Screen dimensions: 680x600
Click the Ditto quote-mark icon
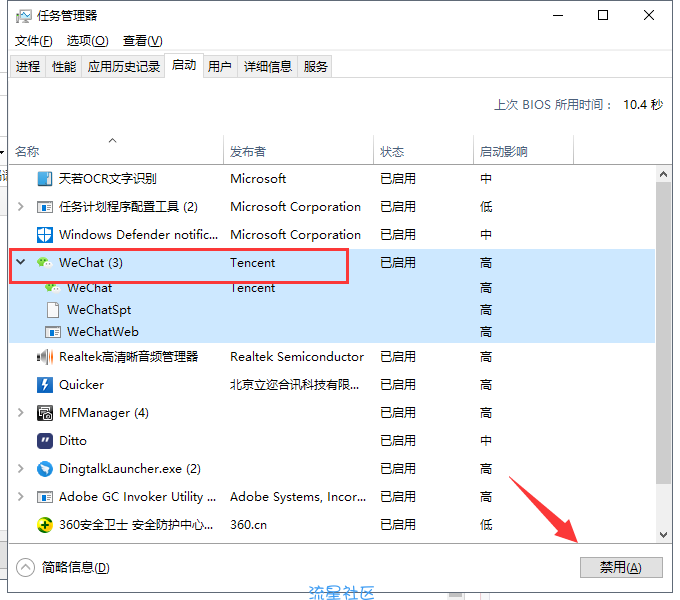pyautogui.click(x=45, y=441)
